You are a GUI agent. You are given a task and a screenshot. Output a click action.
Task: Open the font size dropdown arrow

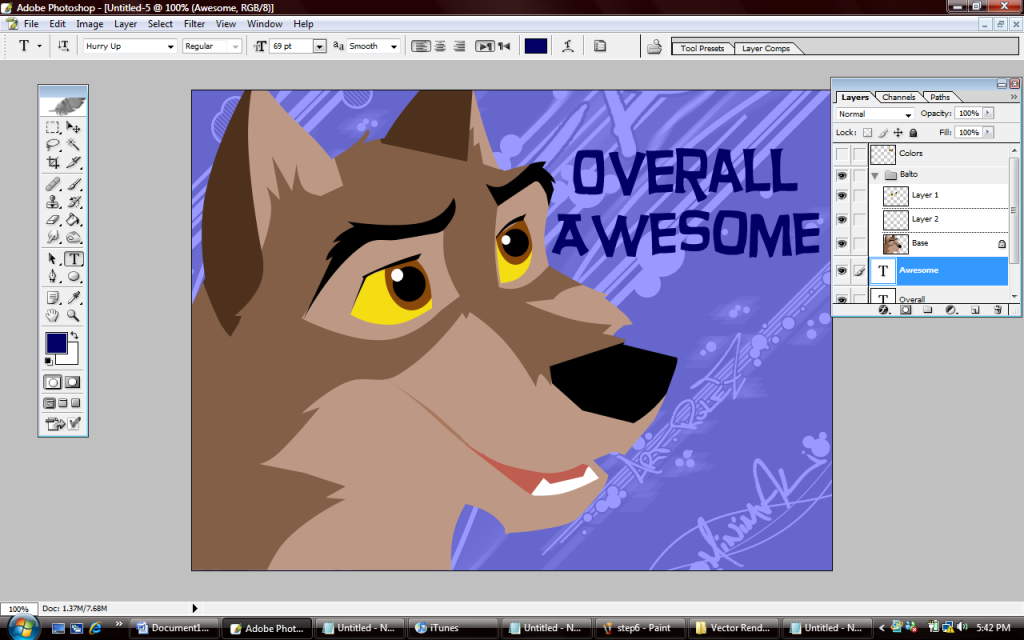tap(319, 46)
